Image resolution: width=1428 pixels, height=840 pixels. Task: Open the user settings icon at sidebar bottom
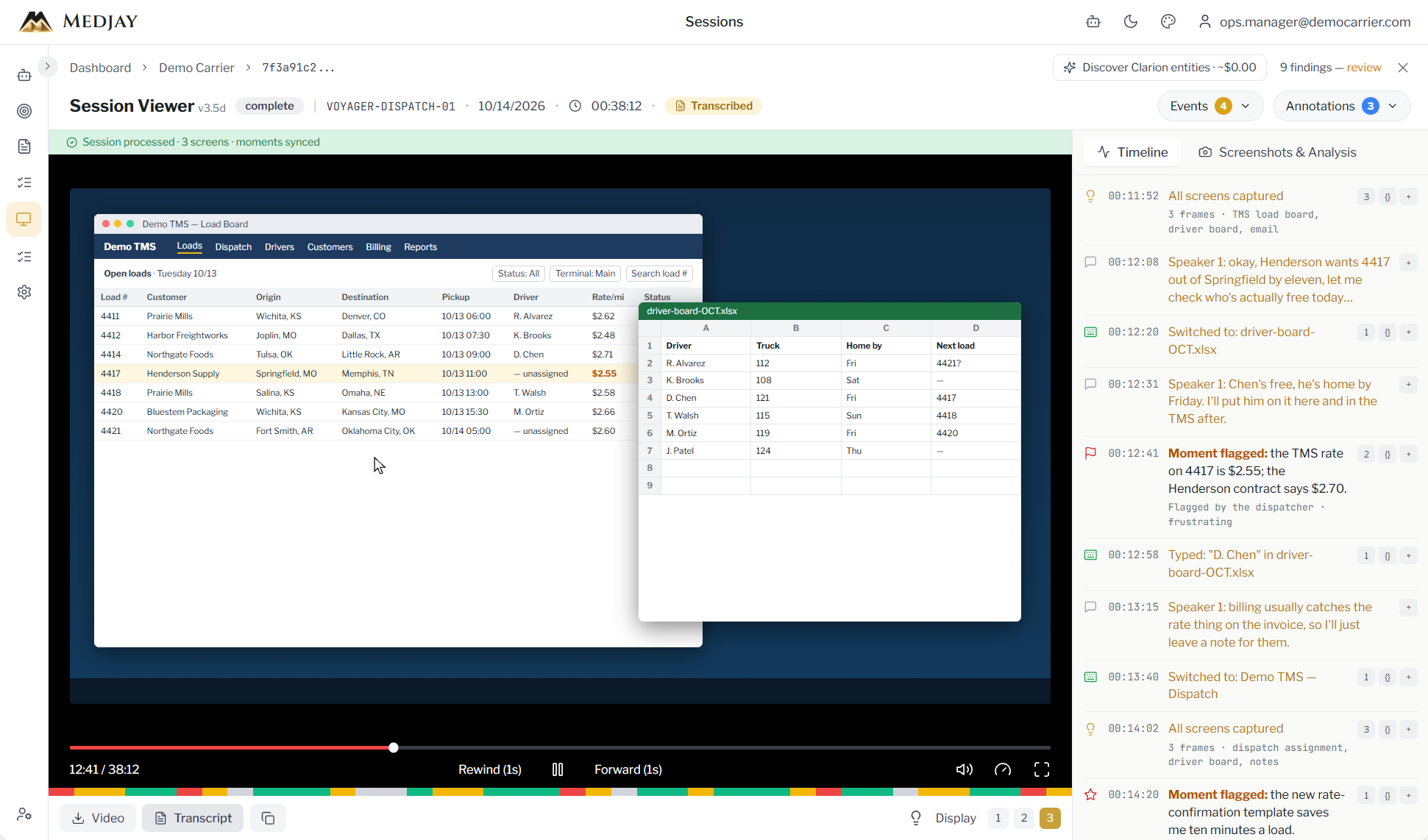pos(24,814)
